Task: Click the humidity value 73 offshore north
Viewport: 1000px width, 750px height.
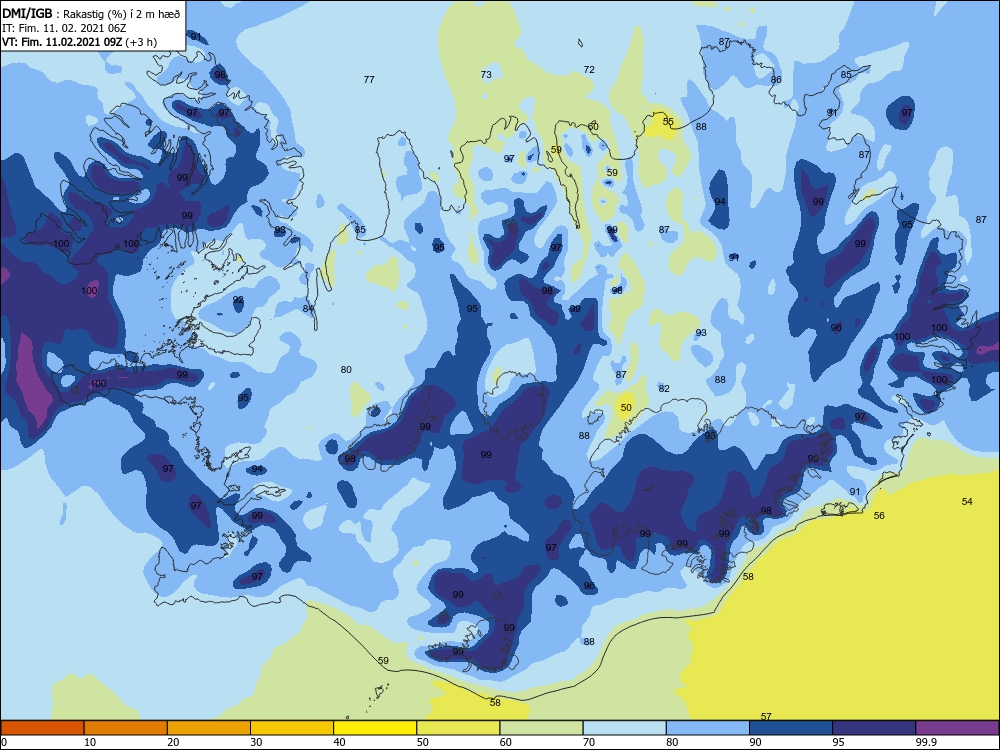Action: click(486, 75)
